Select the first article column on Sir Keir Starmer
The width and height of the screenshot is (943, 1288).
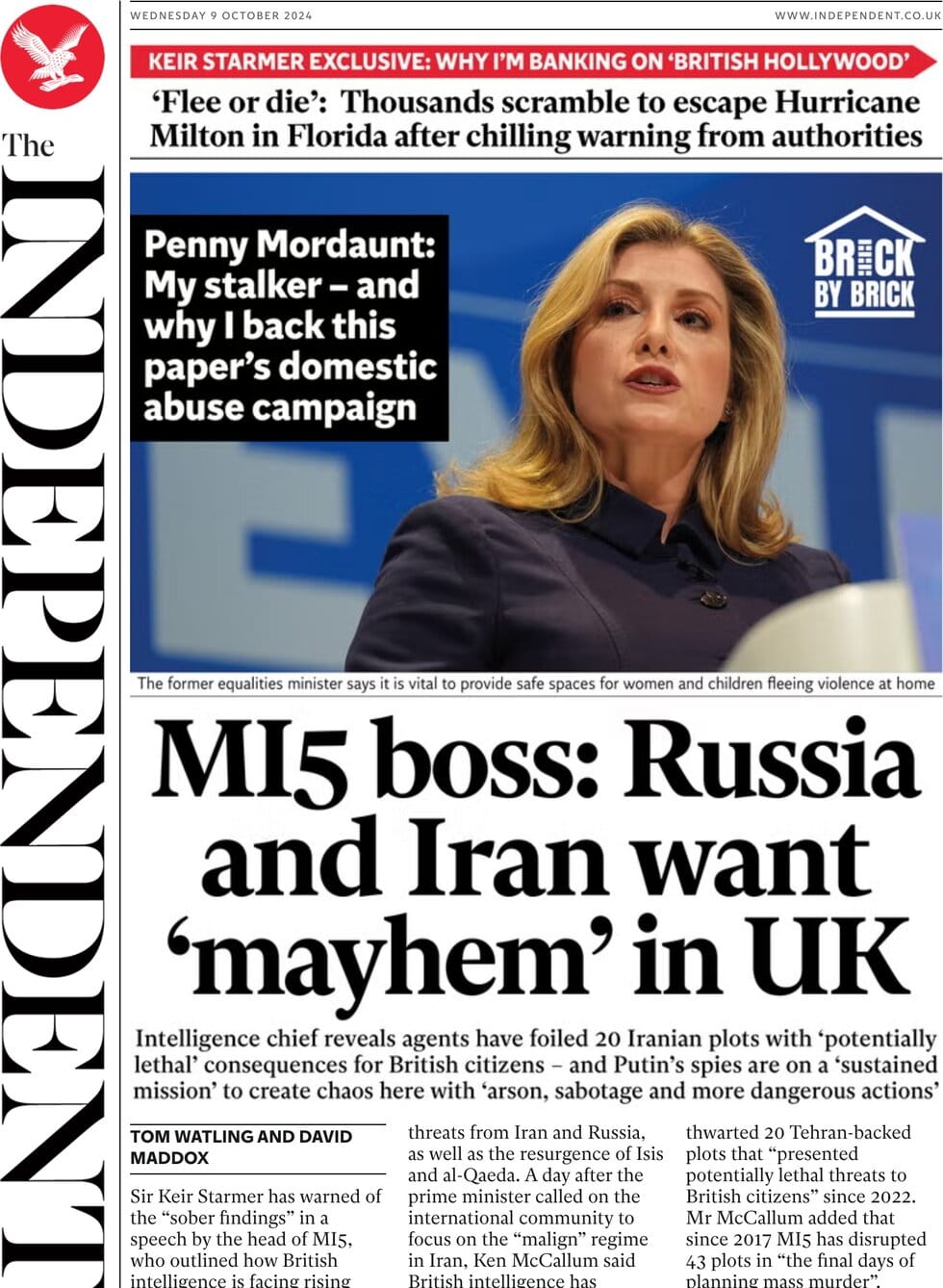[256, 1237]
